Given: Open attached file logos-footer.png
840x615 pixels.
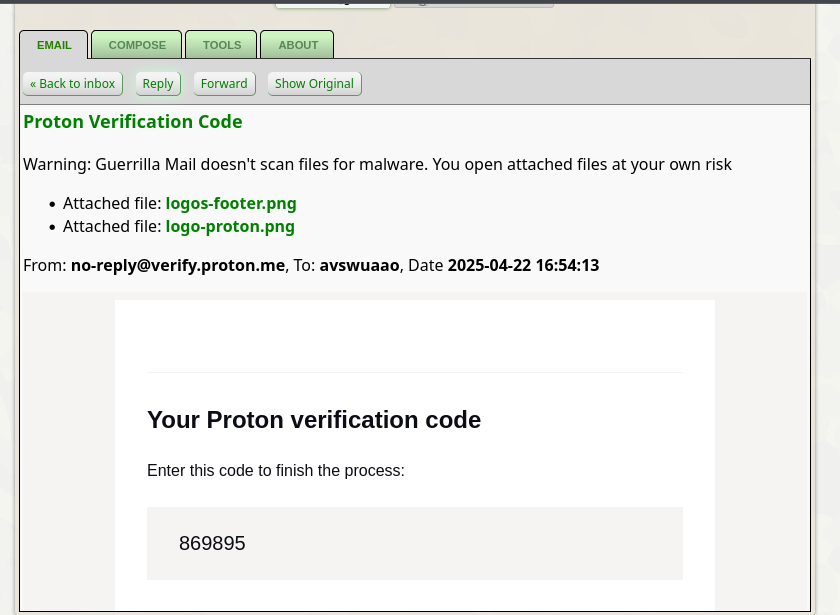Looking at the screenshot, I should [231, 204].
